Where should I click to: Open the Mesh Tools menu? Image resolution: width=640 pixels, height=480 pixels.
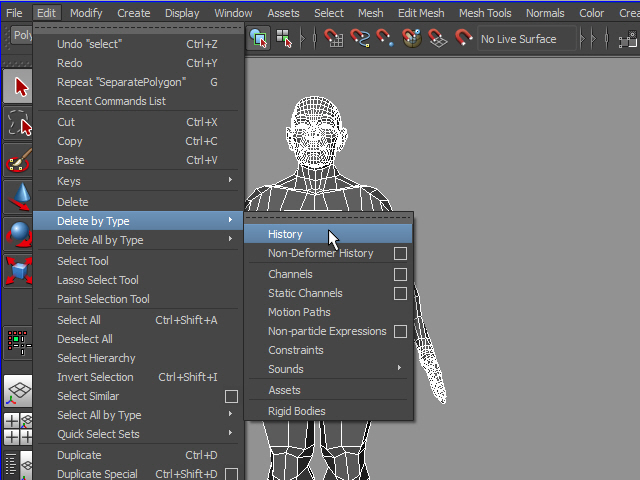484,13
